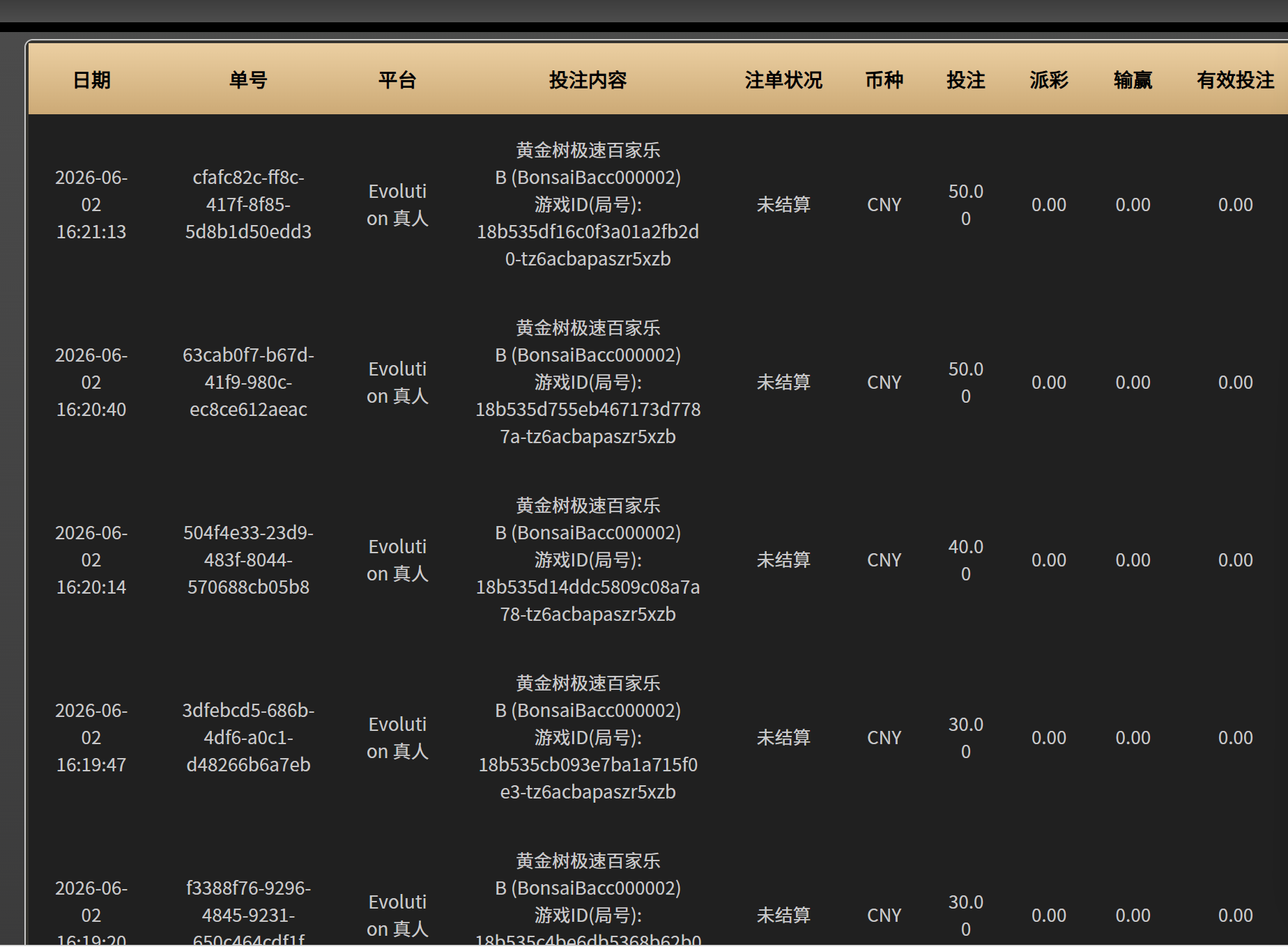Click 输赢 value 0.00 in the 16:19:47 row
The width and height of the screenshot is (1288, 949).
coord(1133,737)
